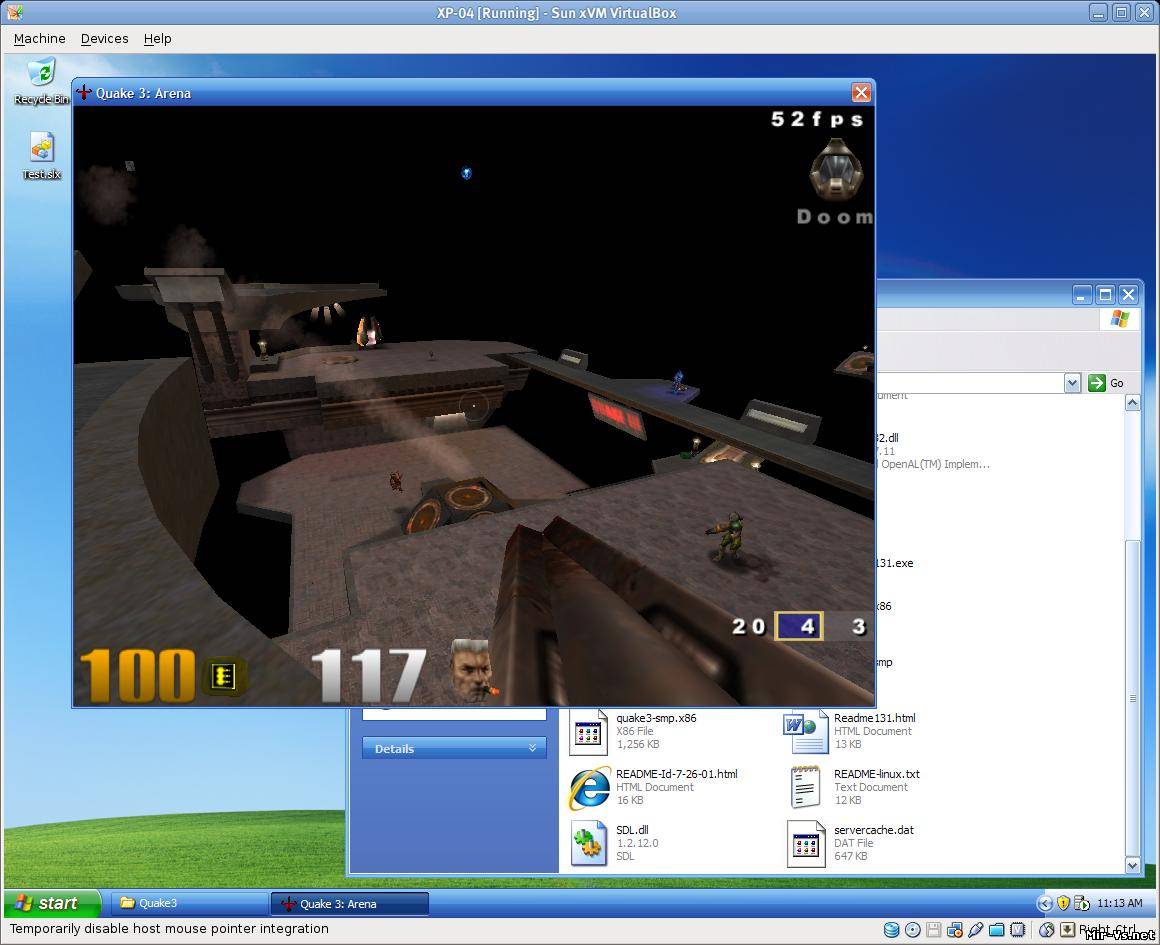Select the README-linux.txt file icon

pyautogui.click(x=806, y=787)
